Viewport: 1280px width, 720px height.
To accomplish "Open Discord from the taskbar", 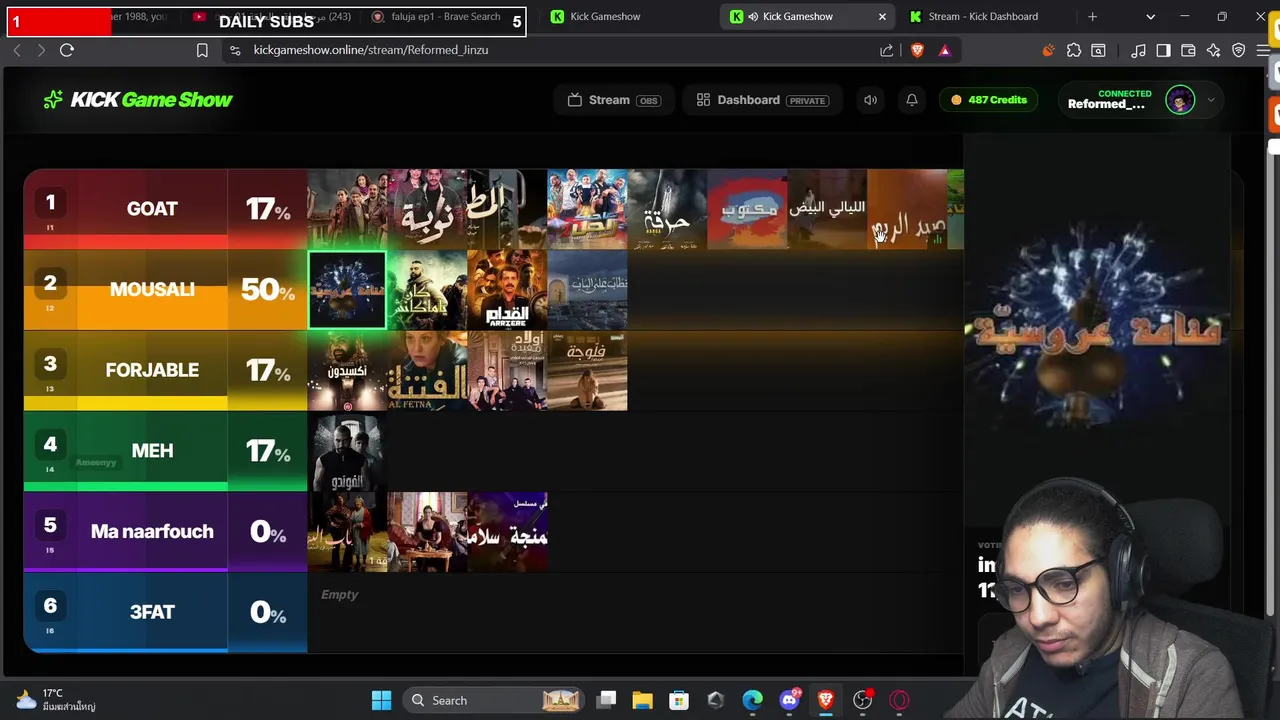I will (789, 700).
